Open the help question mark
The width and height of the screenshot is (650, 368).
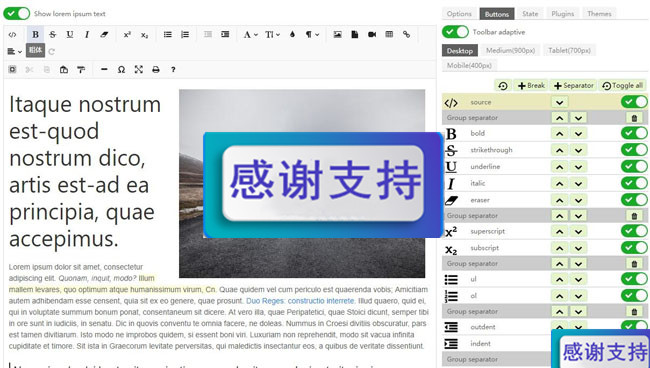tap(173, 70)
